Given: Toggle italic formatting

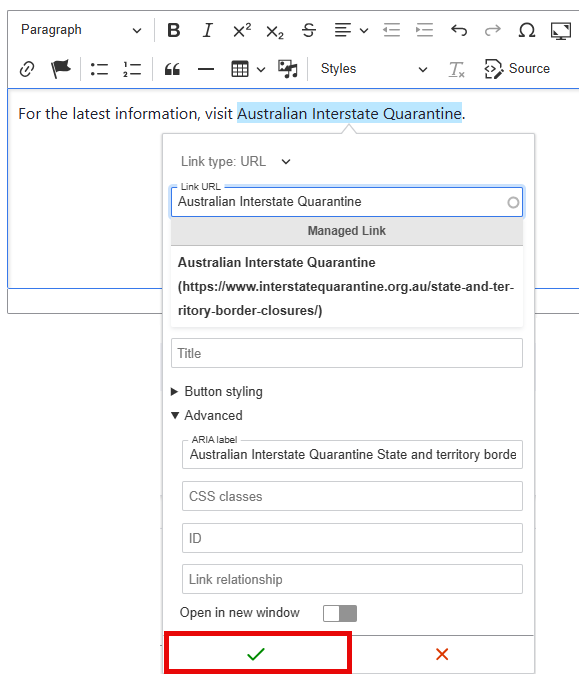Looking at the screenshot, I should point(208,30).
